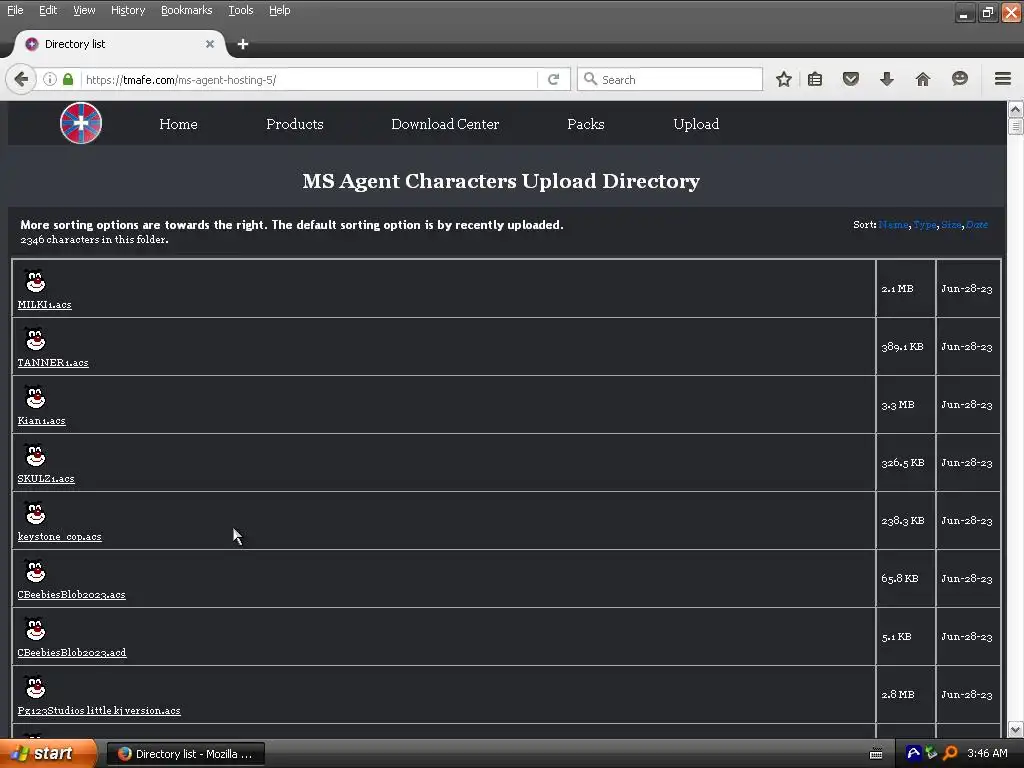The height and width of the screenshot is (768, 1024).
Task: Click the browser Back arrow button
Action: click(21, 80)
